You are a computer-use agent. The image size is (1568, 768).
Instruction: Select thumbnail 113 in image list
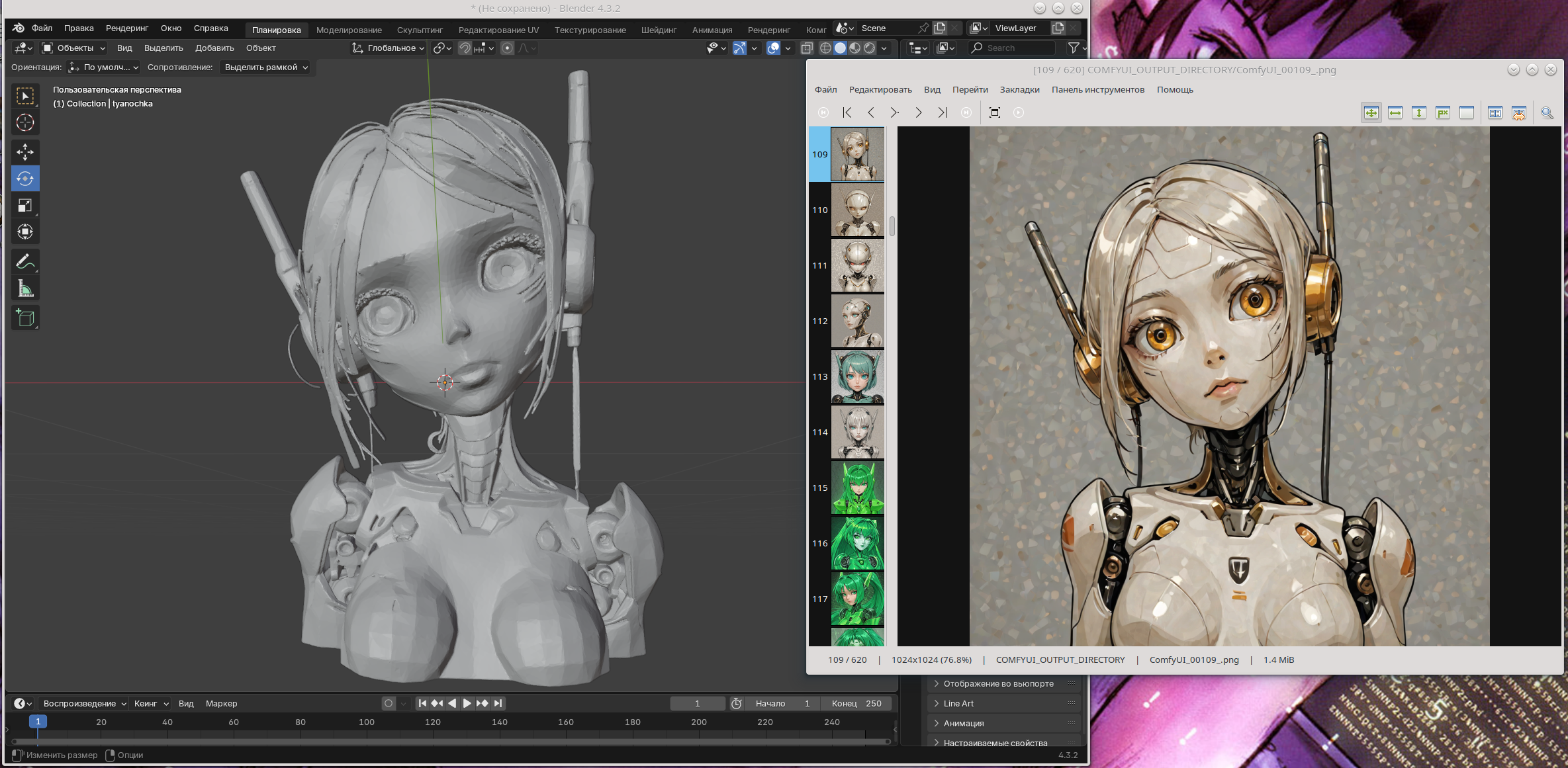[857, 377]
